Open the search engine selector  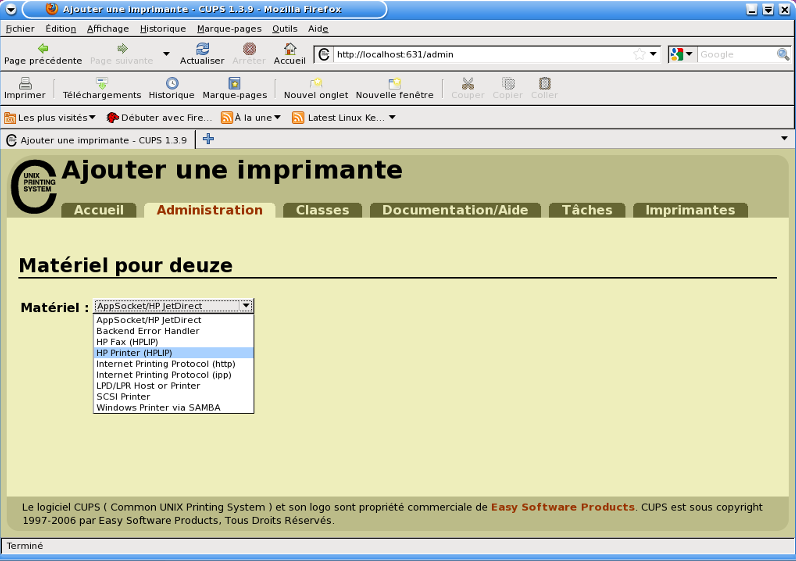(x=681, y=54)
